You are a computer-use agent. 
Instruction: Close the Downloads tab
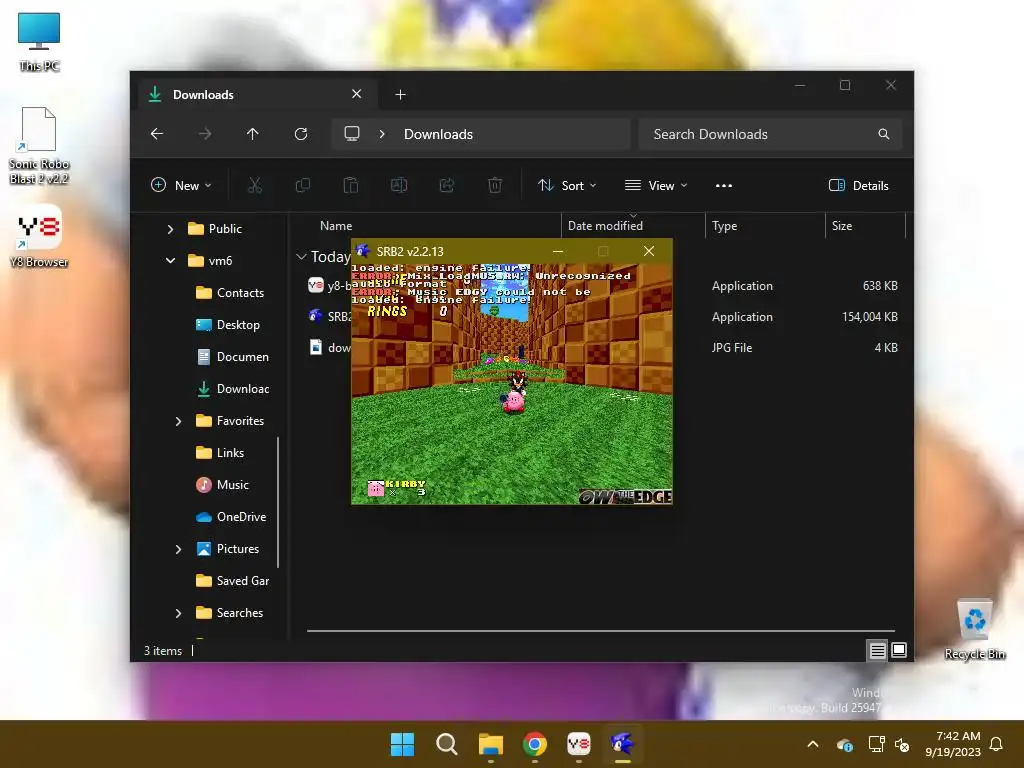click(357, 94)
